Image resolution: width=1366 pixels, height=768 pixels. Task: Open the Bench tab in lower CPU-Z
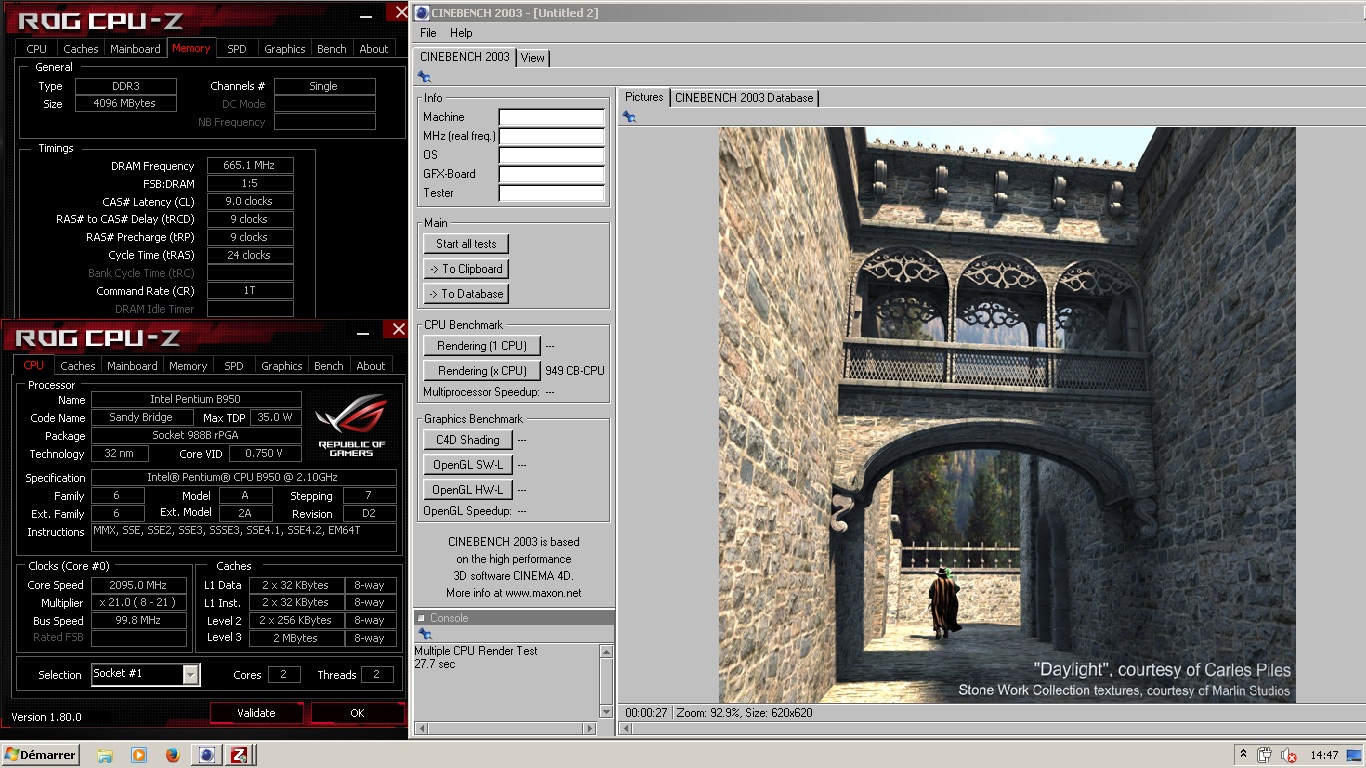click(329, 366)
